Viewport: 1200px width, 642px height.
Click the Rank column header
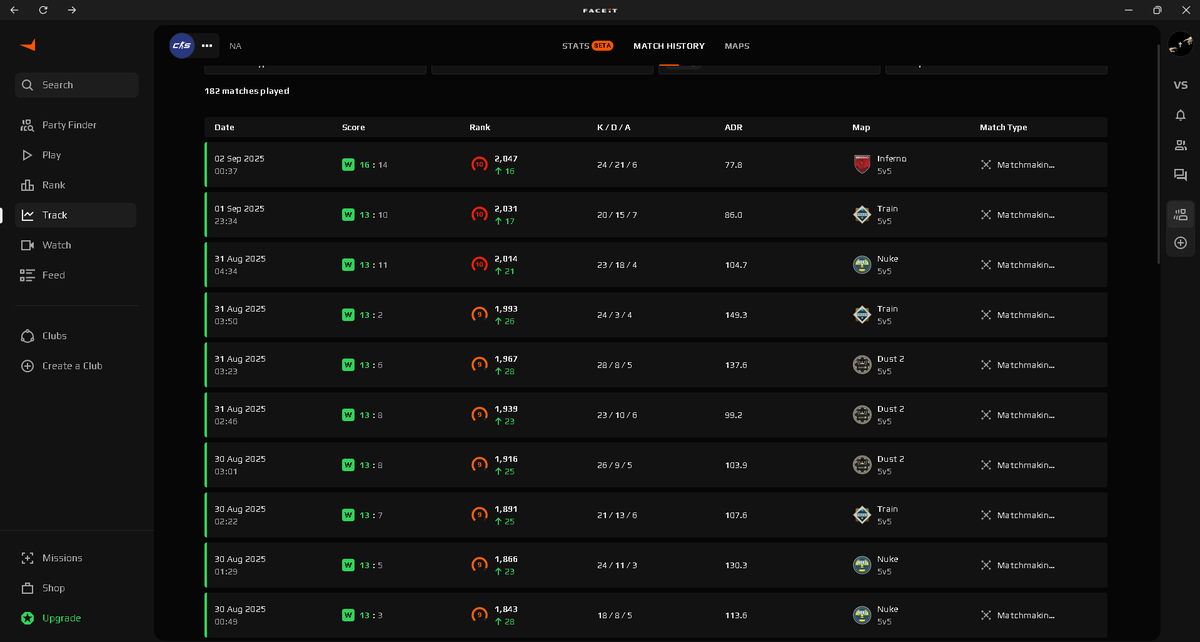tap(480, 128)
